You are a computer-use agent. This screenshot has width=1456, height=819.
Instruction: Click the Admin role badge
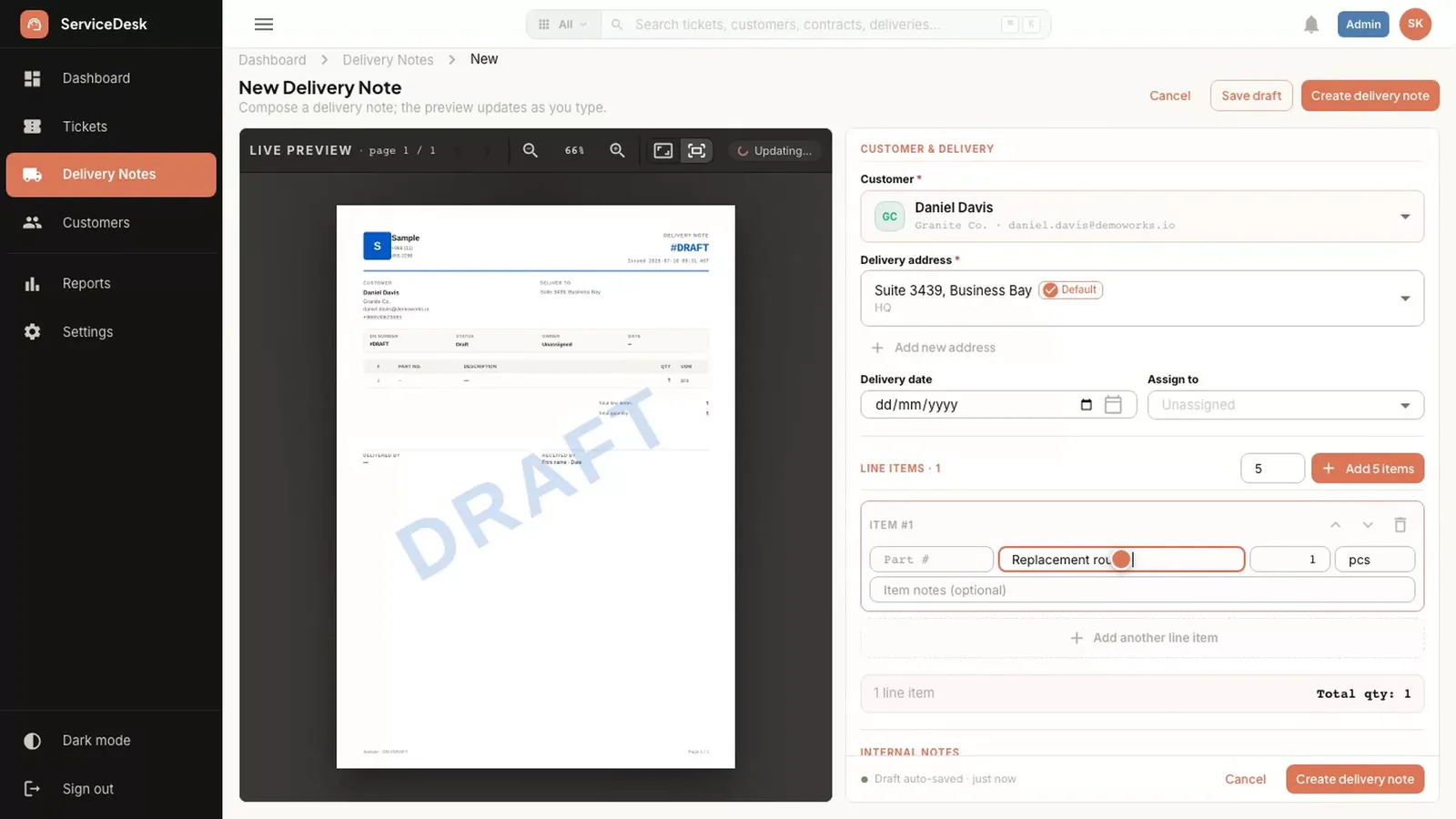(x=1362, y=25)
